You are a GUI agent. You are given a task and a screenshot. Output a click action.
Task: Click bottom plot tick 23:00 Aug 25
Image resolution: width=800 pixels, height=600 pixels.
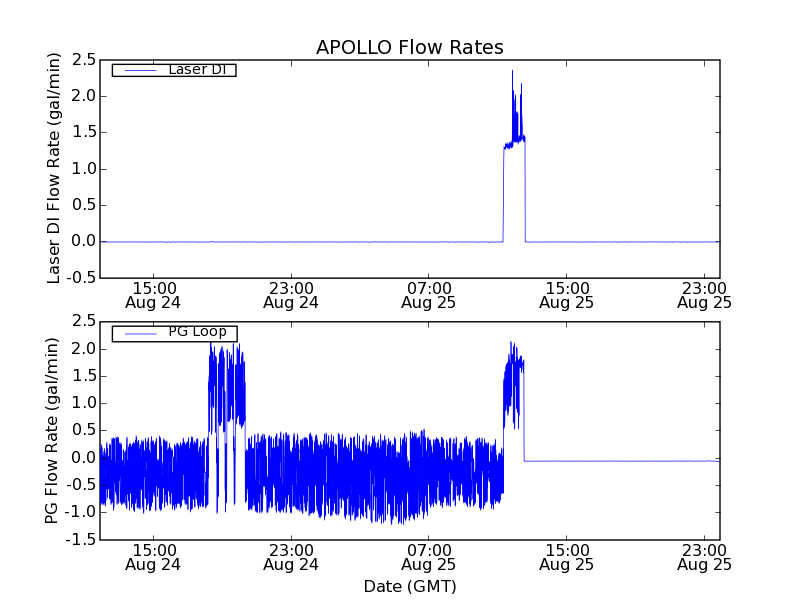point(705,557)
